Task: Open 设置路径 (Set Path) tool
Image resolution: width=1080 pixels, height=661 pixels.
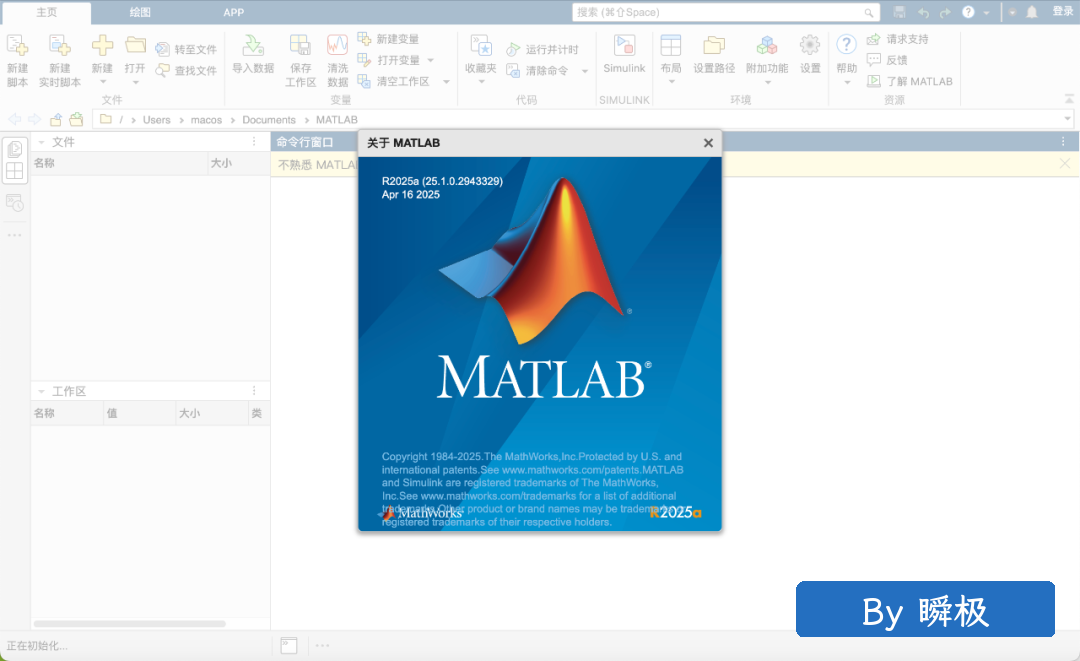Action: [x=714, y=47]
